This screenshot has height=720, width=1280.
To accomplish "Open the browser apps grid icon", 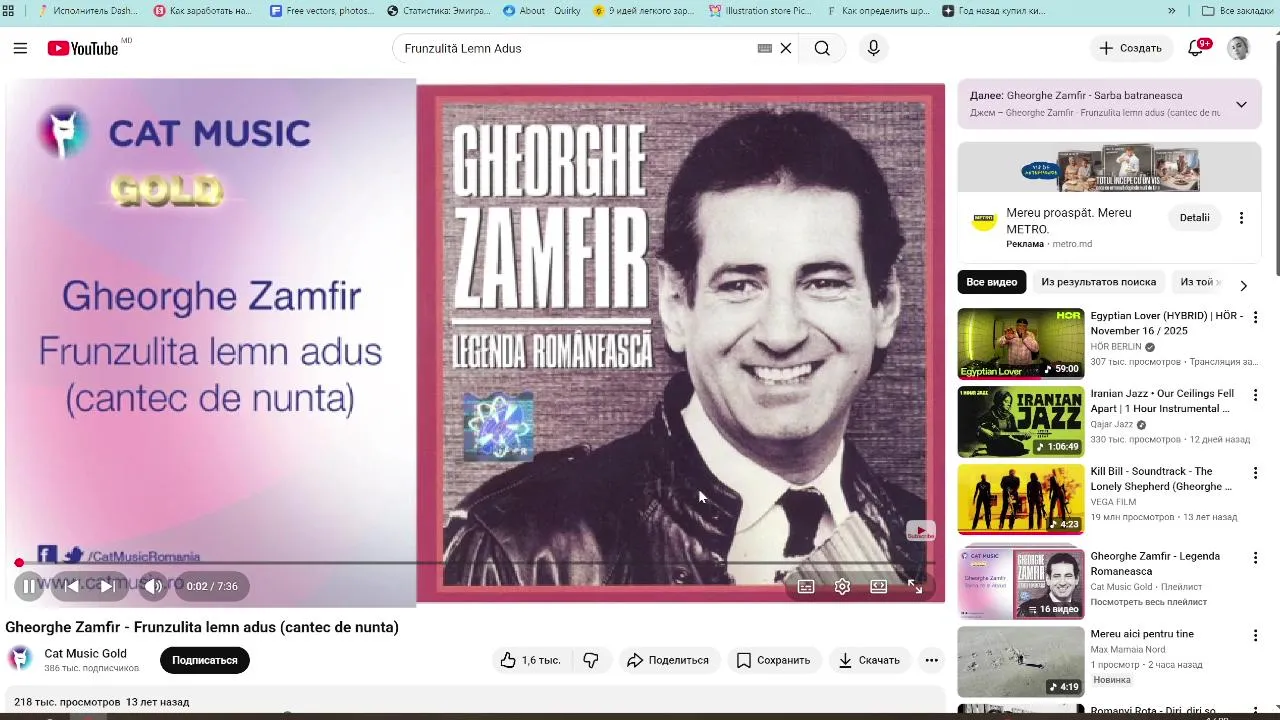I will pos(8,11).
